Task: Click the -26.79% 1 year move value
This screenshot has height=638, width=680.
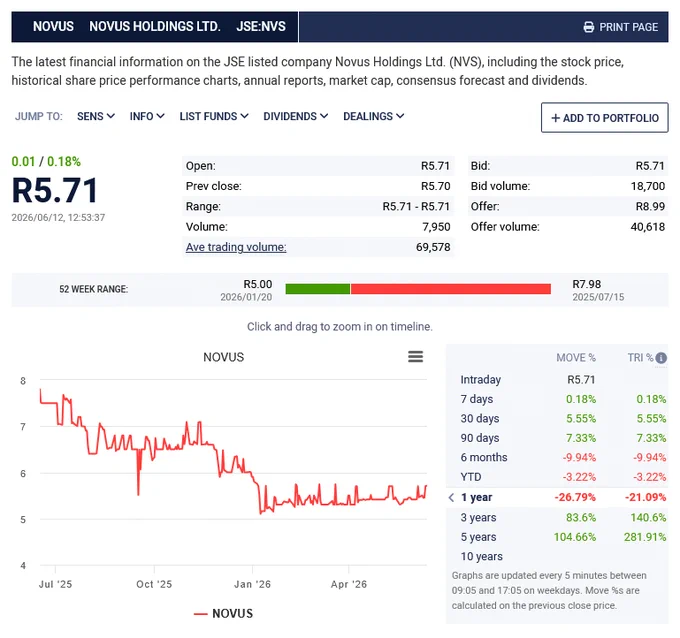Action: [575, 497]
